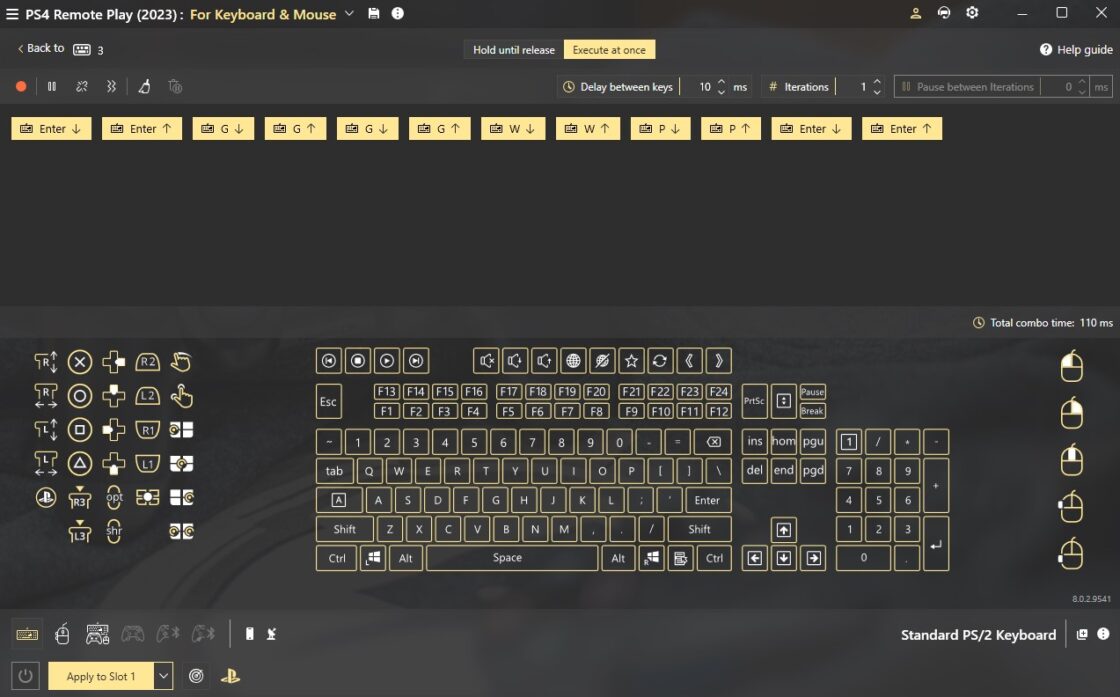Image resolution: width=1120 pixels, height=697 pixels.
Task: Click the favorites star key icon
Action: pos(631,361)
